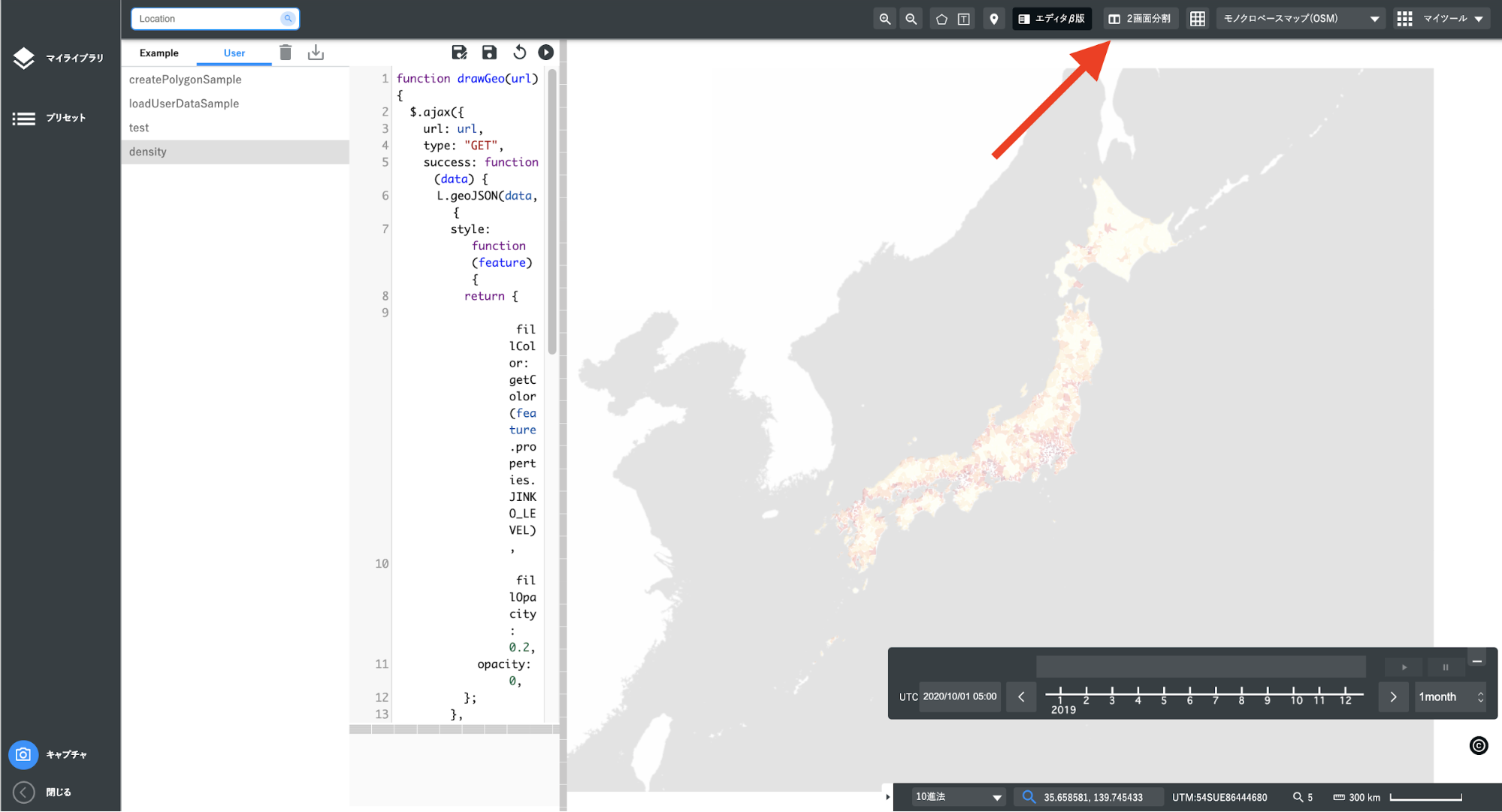Click the blue coordinate search magnifier icon

pos(1029,797)
